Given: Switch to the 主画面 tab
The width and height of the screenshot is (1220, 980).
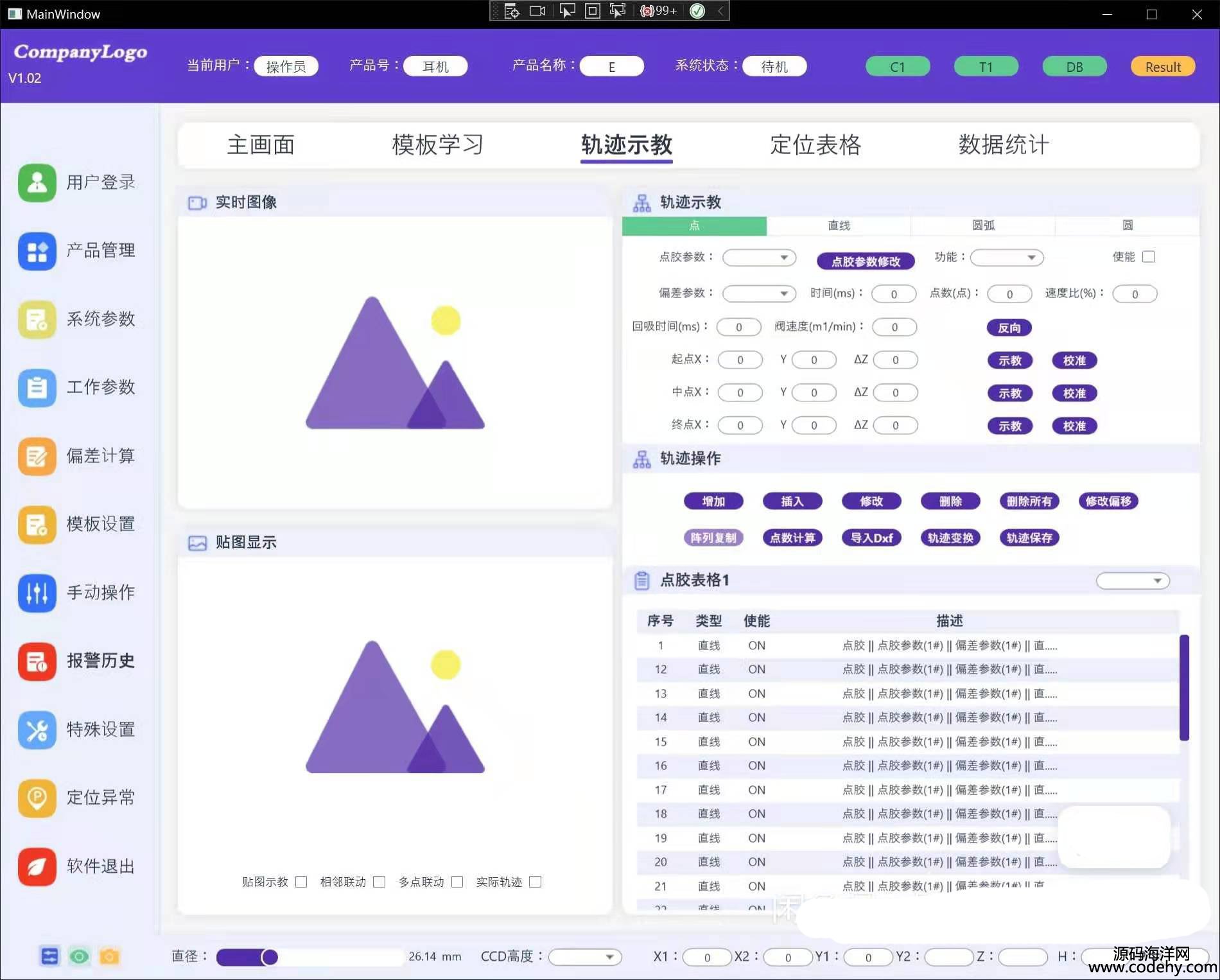Looking at the screenshot, I should point(261,145).
